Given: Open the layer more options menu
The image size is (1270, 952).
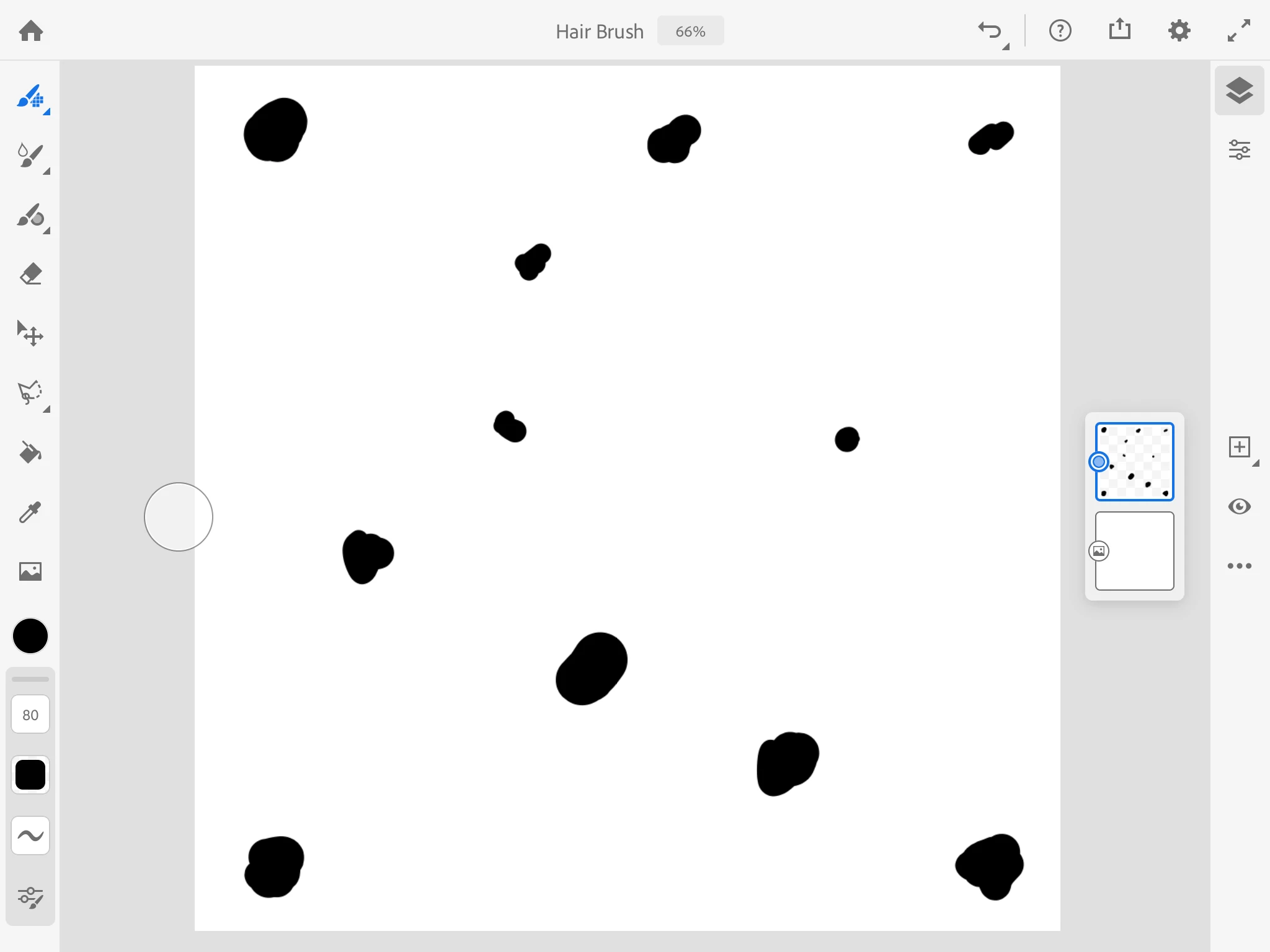Looking at the screenshot, I should coord(1239,566).
